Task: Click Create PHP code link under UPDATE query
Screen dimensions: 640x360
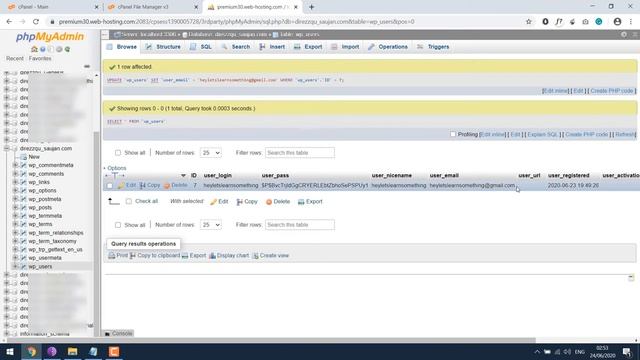Action: click(611, 91)
